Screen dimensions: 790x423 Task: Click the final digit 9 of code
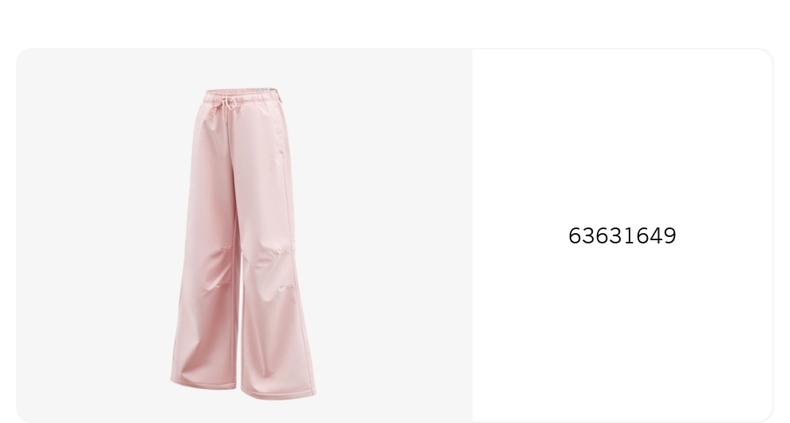coord(670,236)
